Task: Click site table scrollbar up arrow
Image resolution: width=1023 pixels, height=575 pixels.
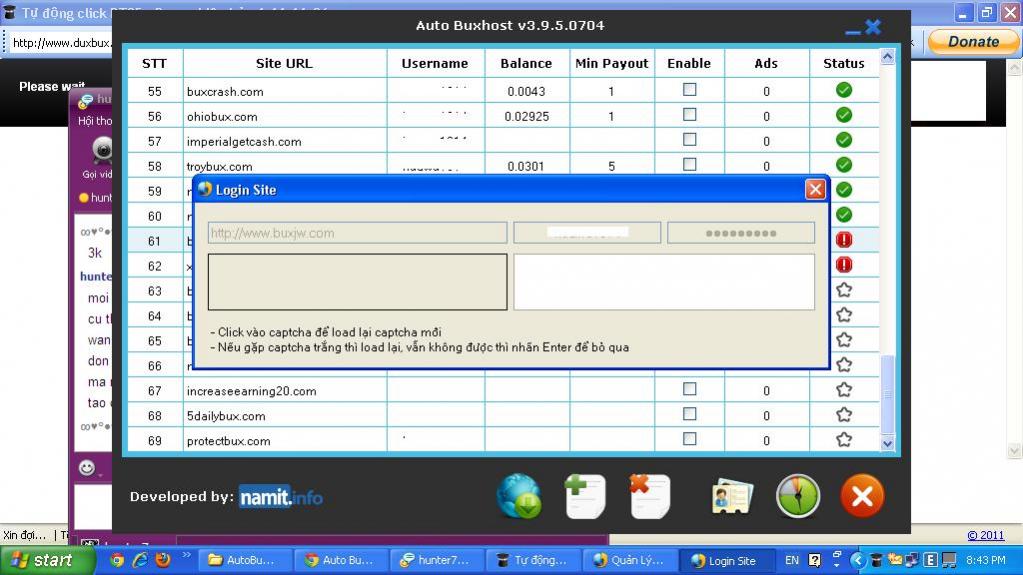Action: 887,57
